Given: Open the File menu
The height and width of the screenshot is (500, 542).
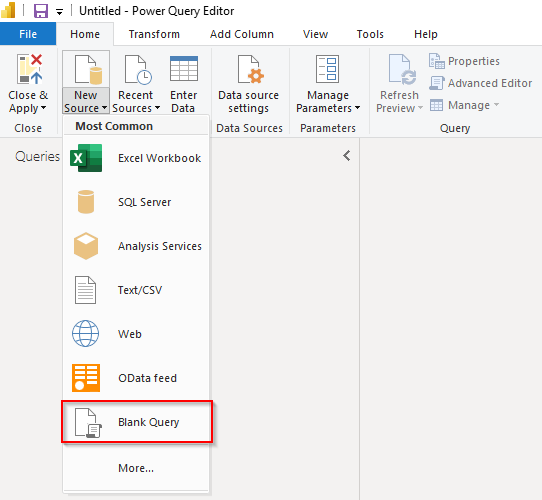Looking at the screenshot, I should point(28,34).
